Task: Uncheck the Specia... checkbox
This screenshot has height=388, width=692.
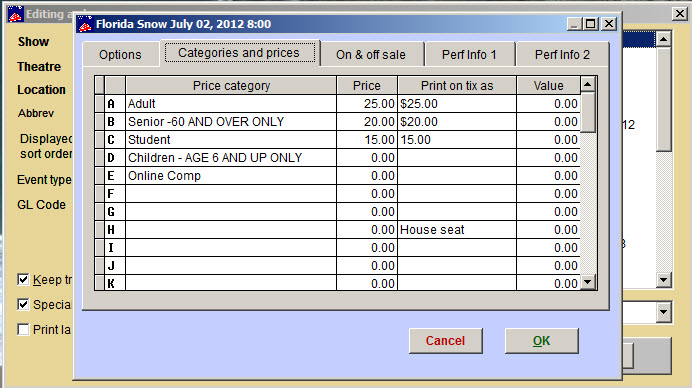Action: pyautogui.click(x=23, y=305)
